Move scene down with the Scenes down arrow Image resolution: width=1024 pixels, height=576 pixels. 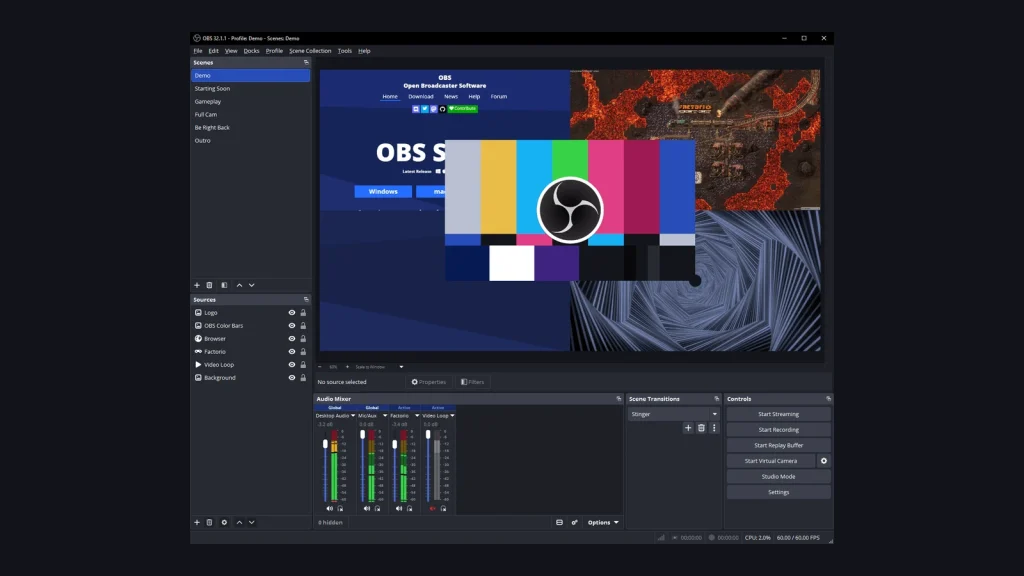tap(251, 285)
